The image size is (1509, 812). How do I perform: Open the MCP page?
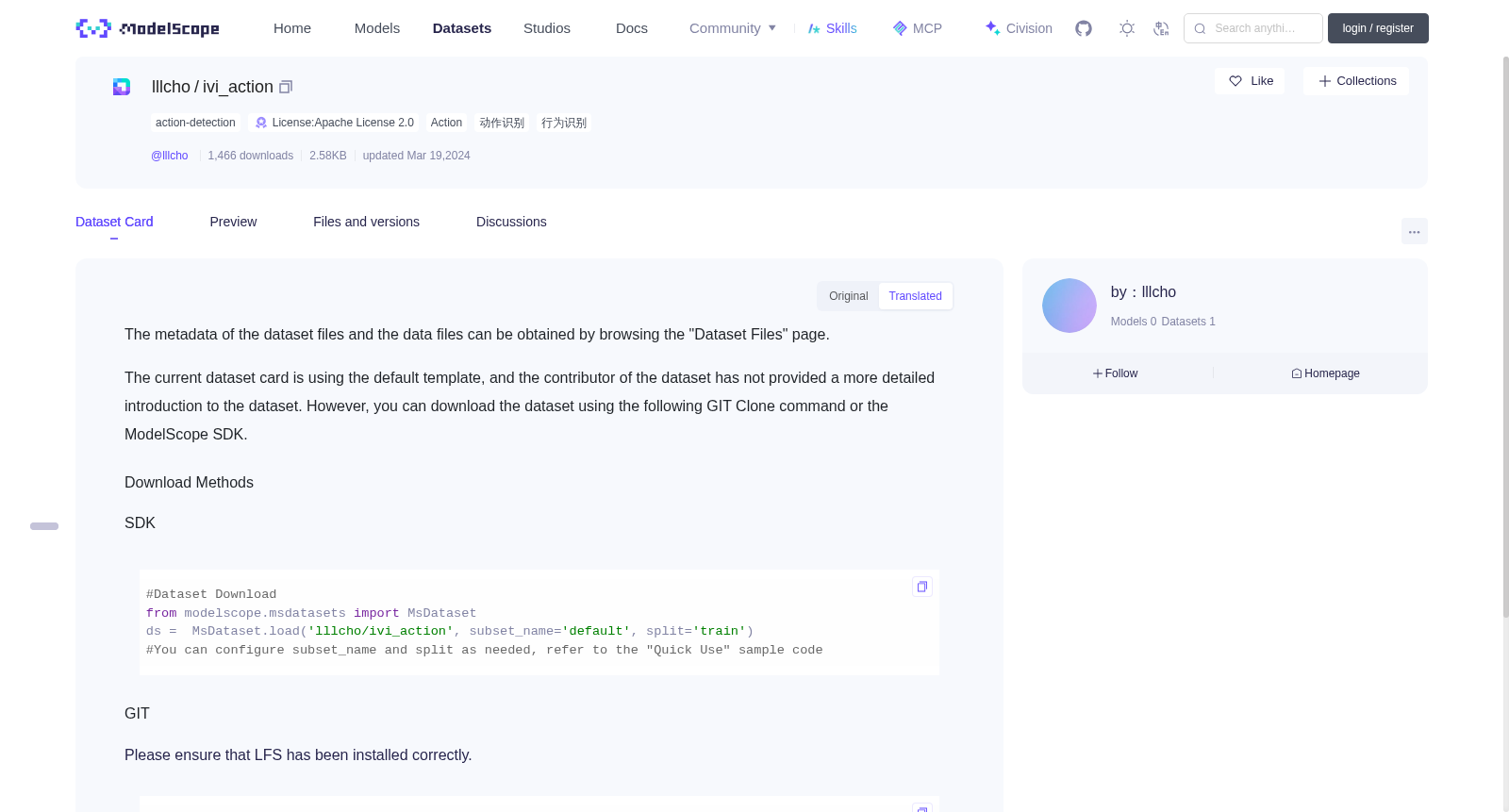coord(918,28)
